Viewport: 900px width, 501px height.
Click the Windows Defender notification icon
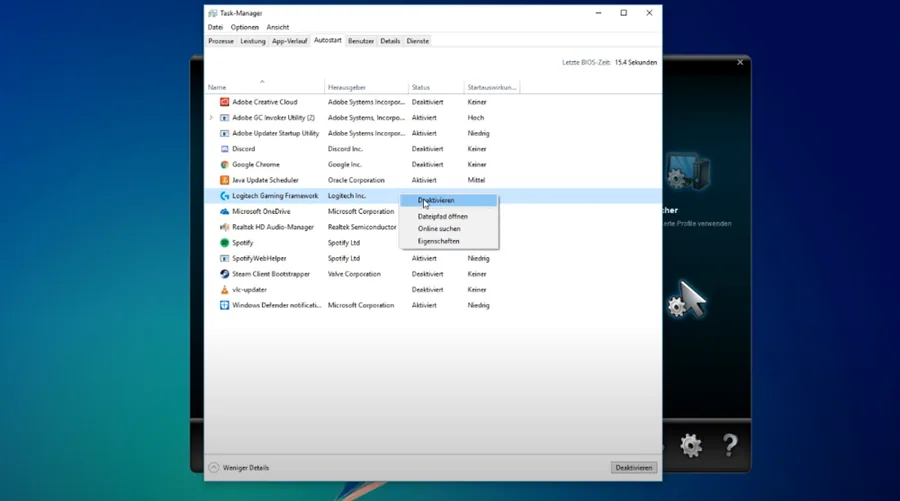[x=224, y=305]
